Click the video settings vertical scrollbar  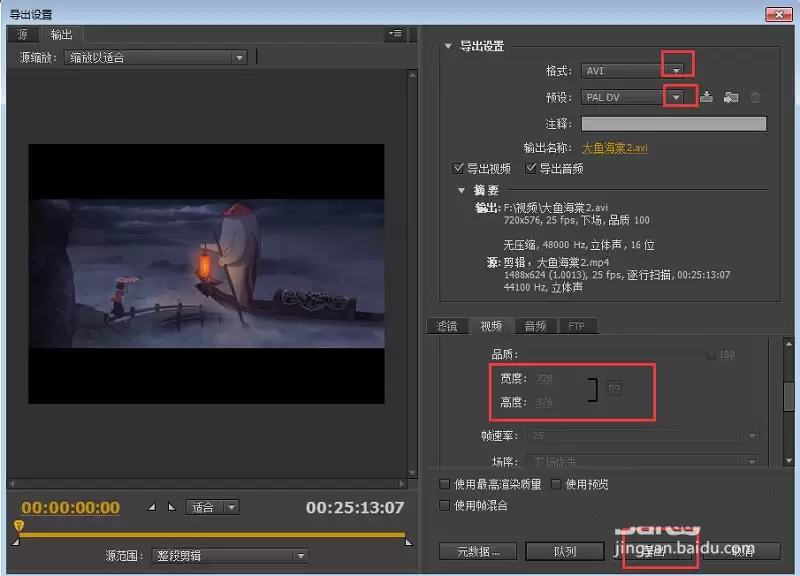789,402
